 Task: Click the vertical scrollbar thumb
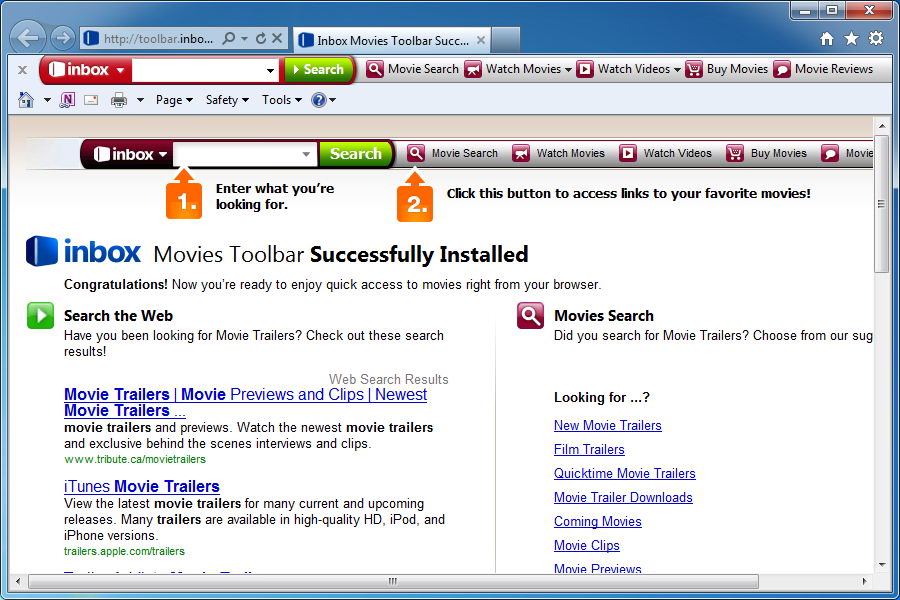881,204
